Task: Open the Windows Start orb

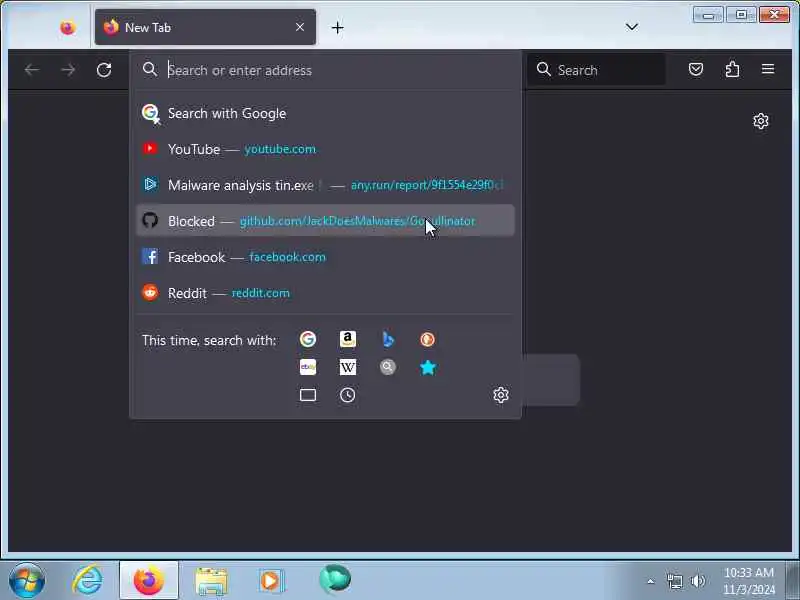Action: (x=27, y=580)
